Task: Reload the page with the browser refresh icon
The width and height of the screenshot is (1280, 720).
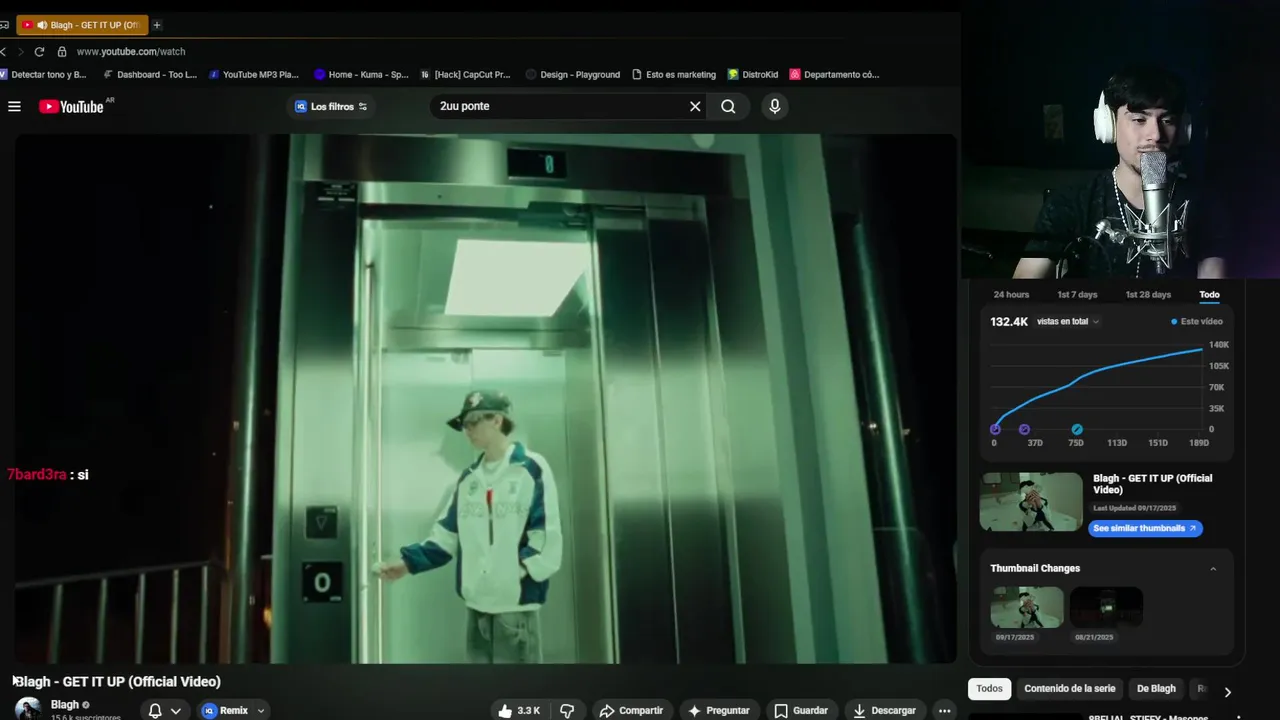Action: [39, 51]
